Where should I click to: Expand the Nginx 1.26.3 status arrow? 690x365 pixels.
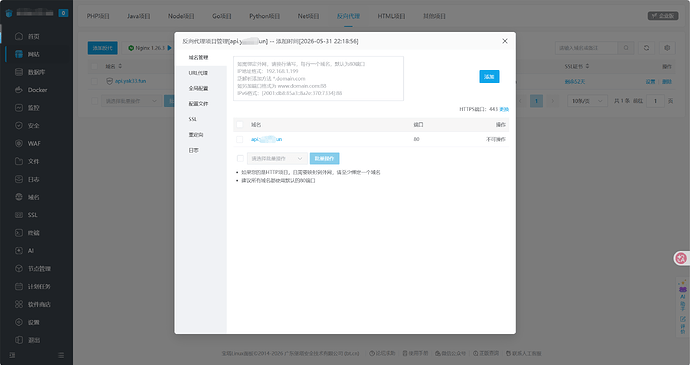[169, 48]
